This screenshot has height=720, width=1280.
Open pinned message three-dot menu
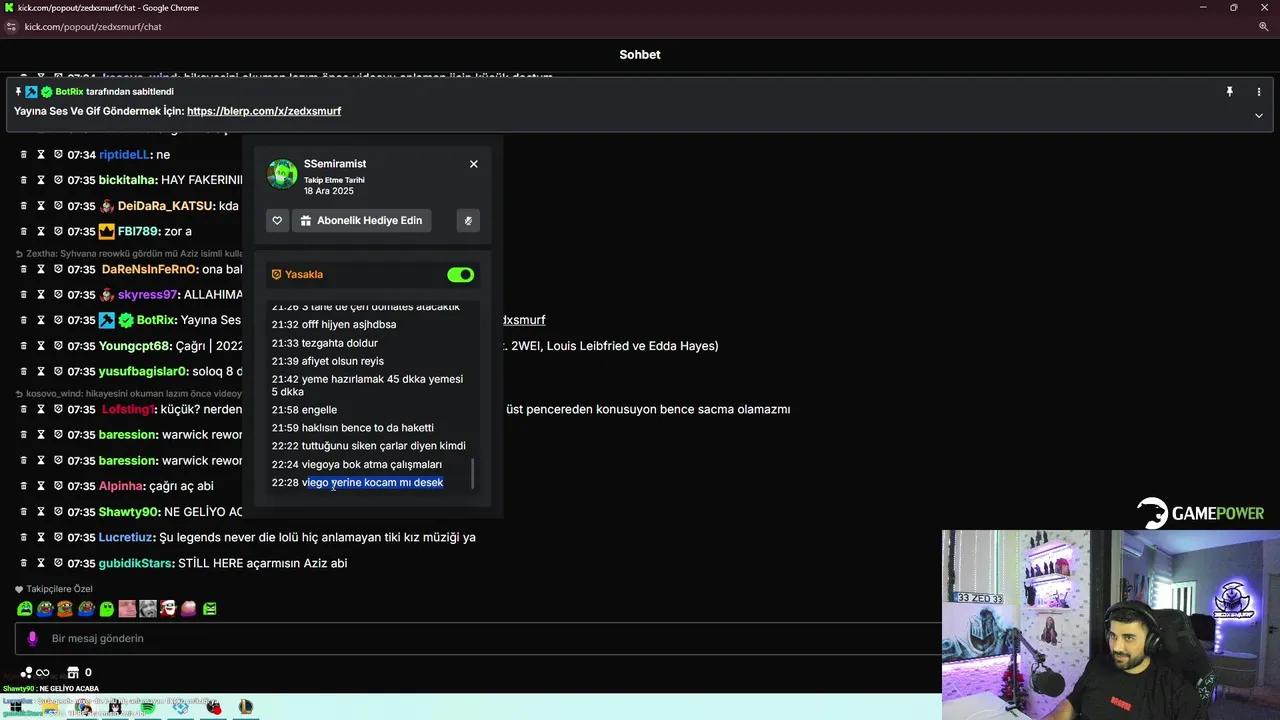pyautogui.click(x=1258, y=91)
